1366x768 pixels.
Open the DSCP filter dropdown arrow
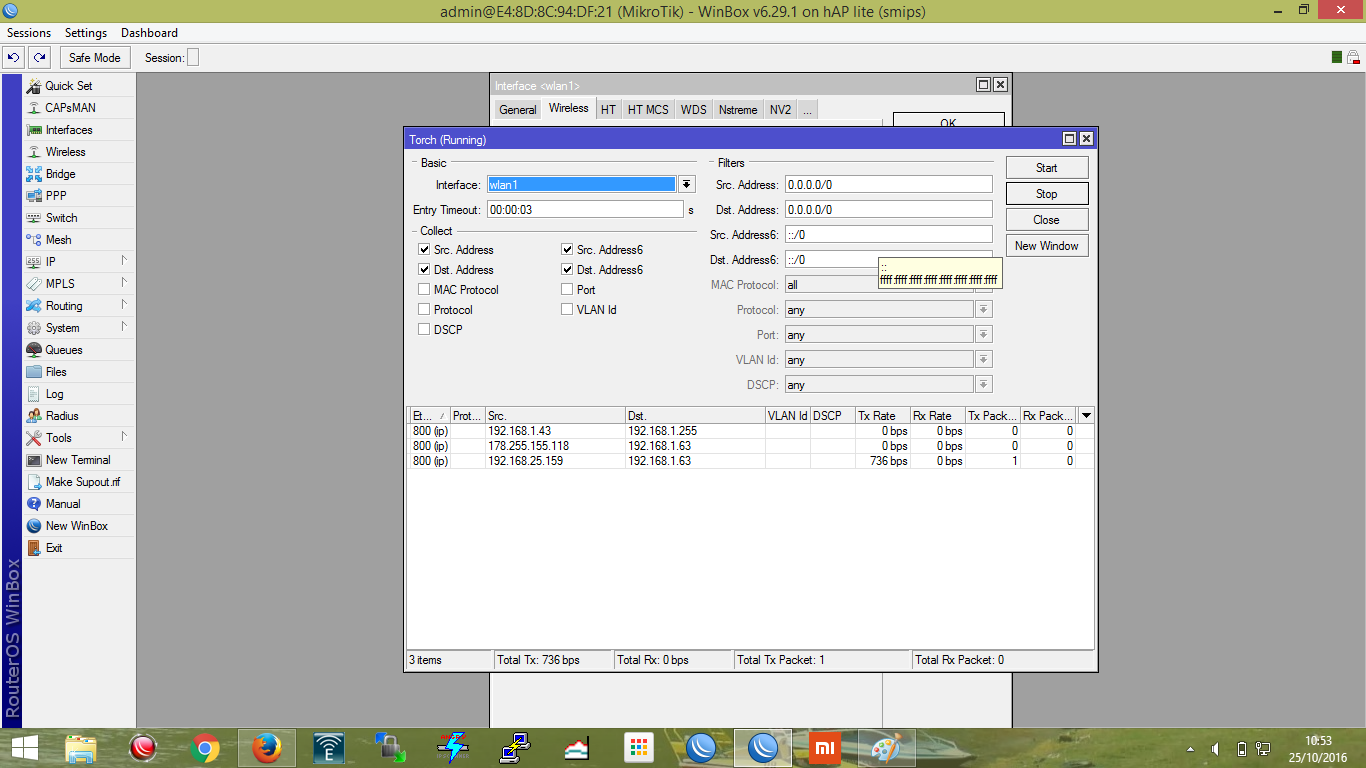[984, 385]
